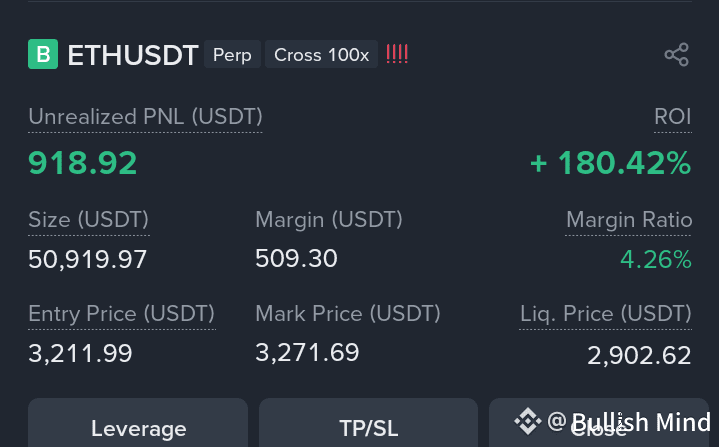Open the Cross 100x margin mode tag
Screen dimensions: 719x447
[321, 55]
